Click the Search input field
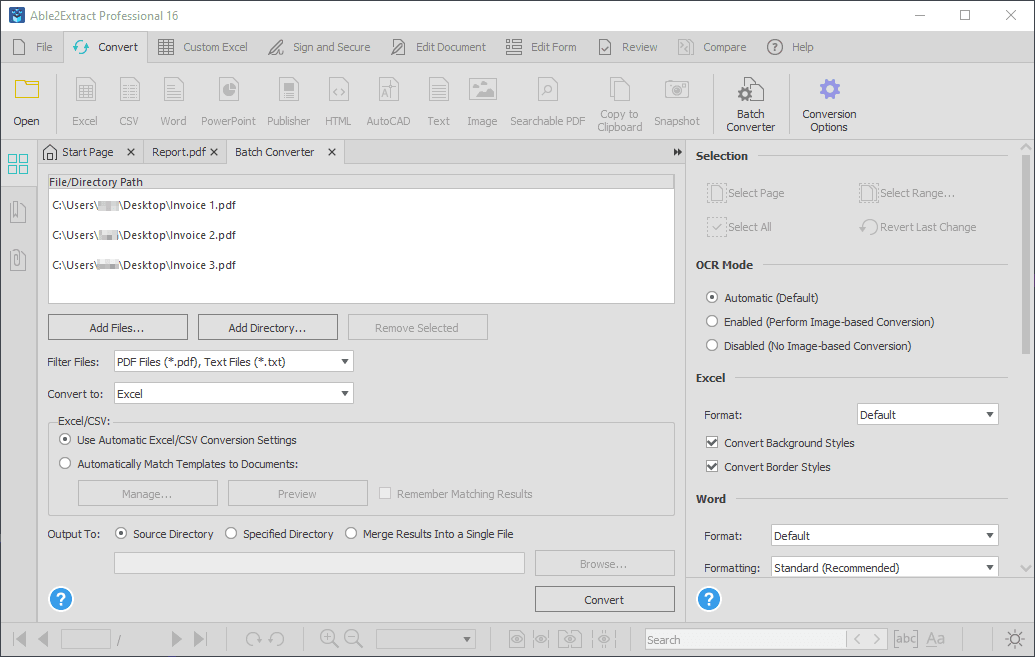This screenshot has height=657, width=1035. point(745,639)
